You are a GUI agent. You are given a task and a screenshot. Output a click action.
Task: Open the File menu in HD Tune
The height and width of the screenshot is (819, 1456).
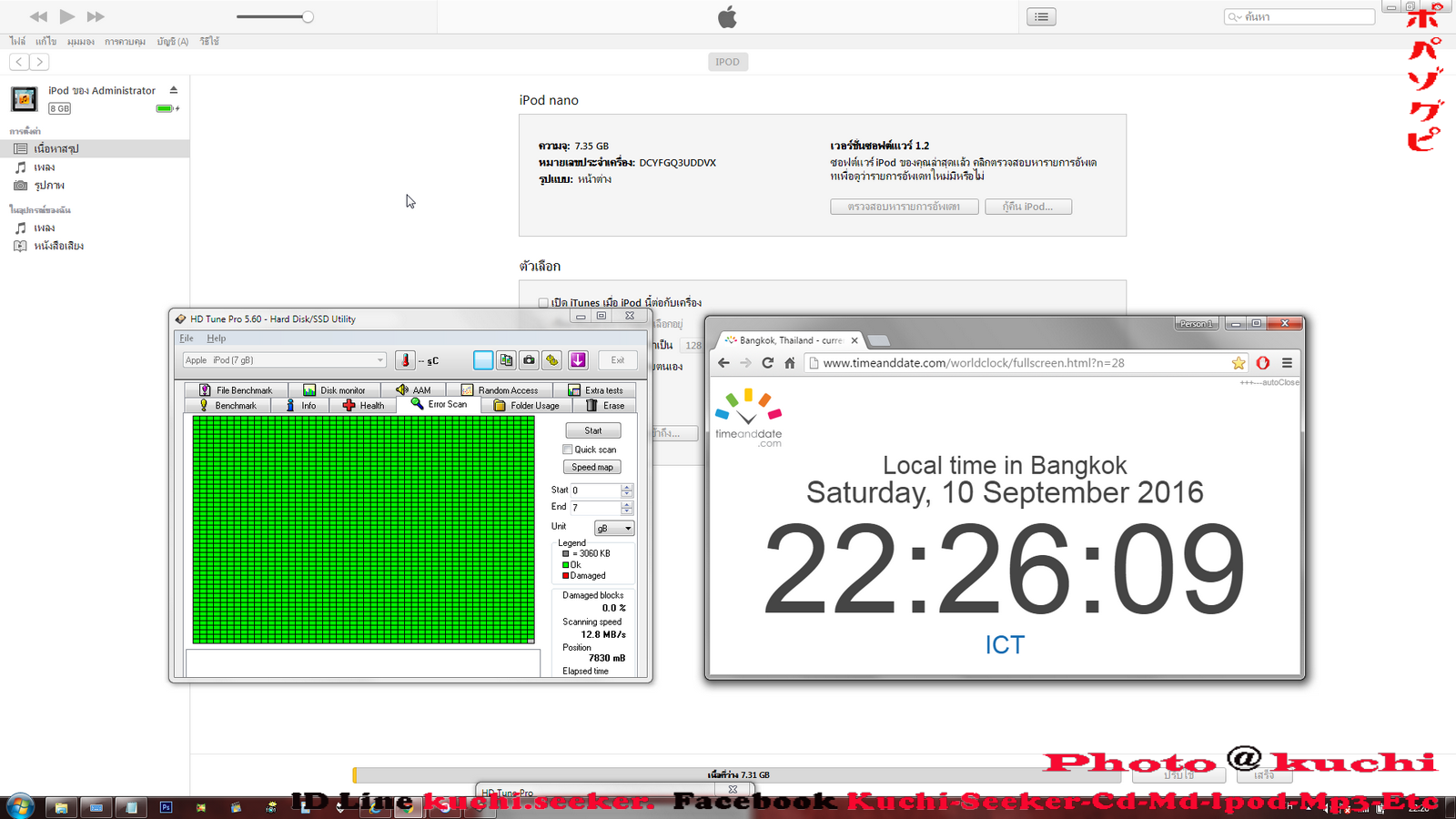point(187,339)
